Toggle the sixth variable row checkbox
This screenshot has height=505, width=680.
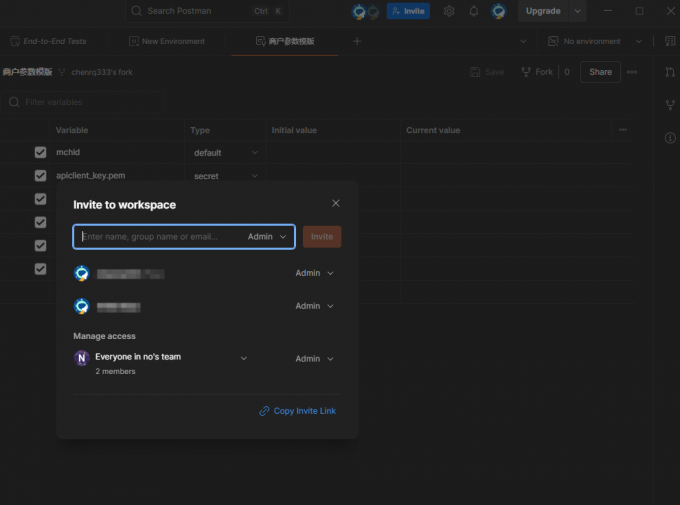[x=40, y=269]
